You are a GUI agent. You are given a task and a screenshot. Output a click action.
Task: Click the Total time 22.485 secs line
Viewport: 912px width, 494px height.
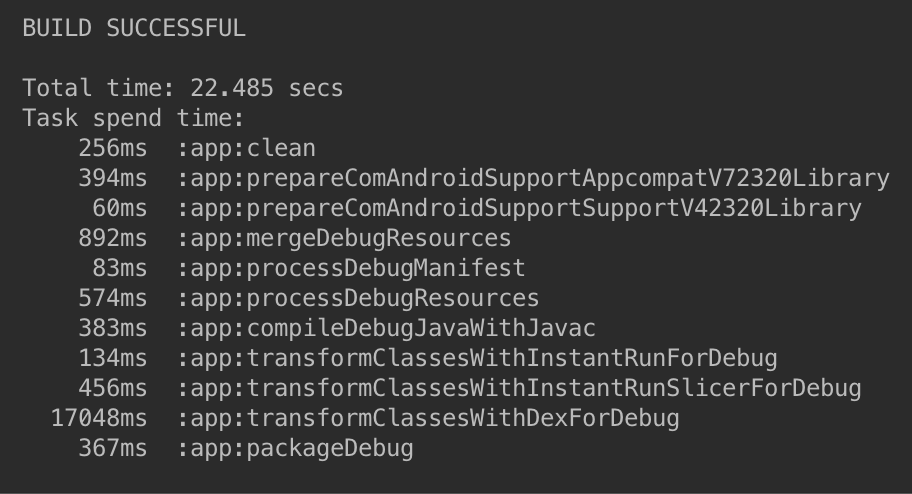(182, 88)
